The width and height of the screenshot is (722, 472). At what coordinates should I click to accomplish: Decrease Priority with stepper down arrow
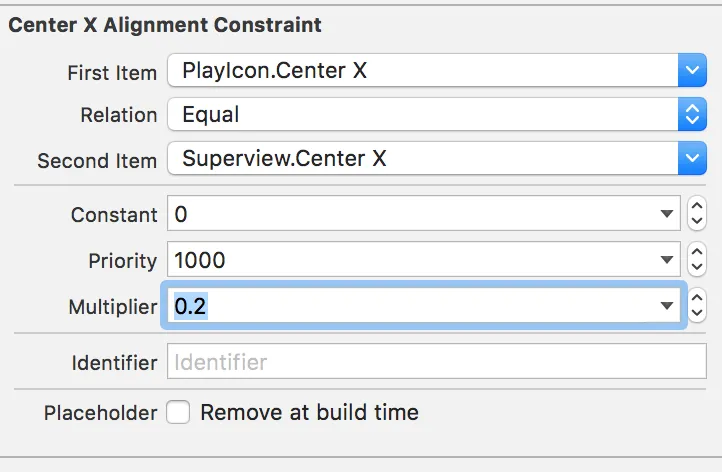(x=698, y=268)
